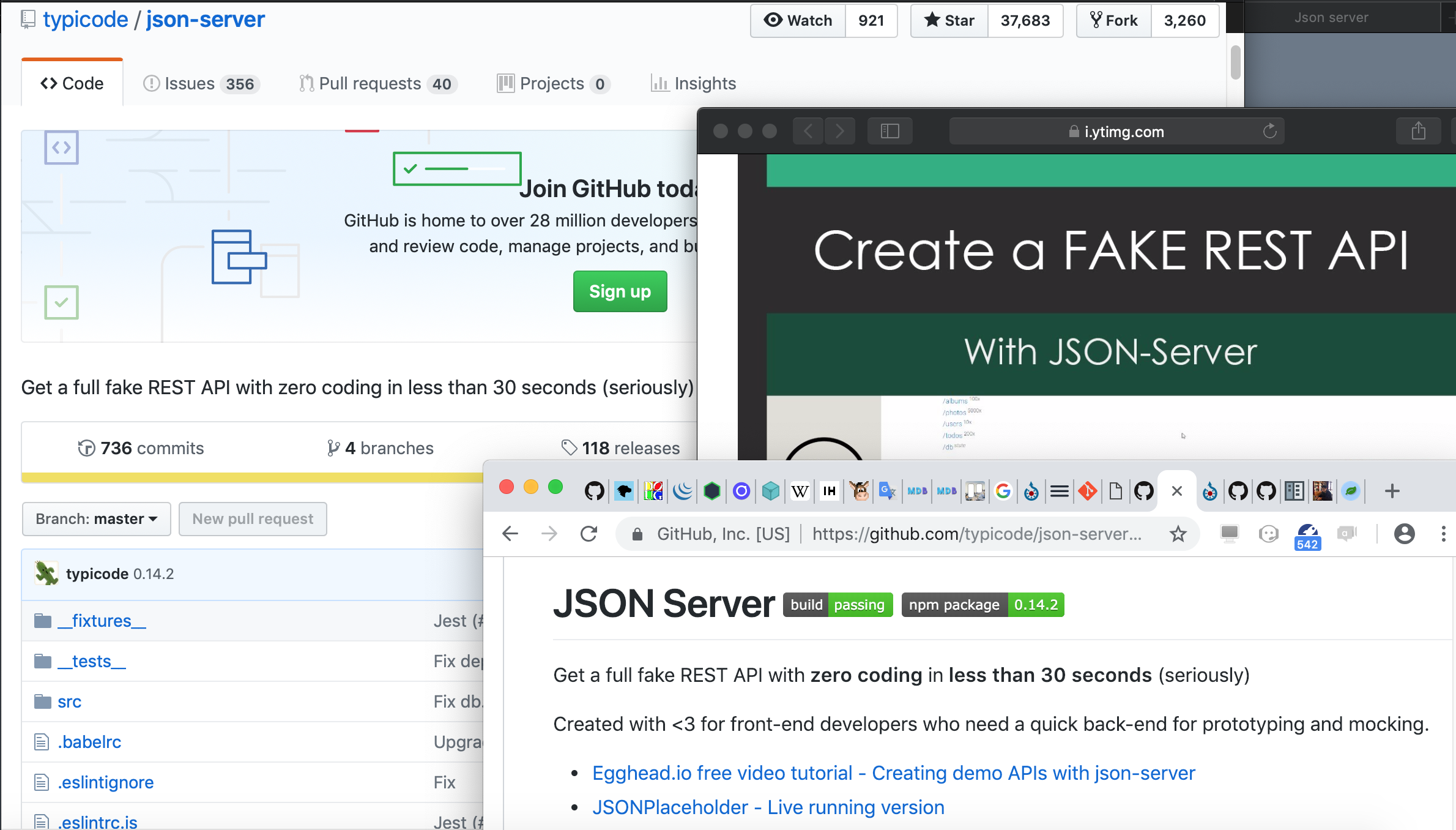View the 118 releases page

(620, 448)
